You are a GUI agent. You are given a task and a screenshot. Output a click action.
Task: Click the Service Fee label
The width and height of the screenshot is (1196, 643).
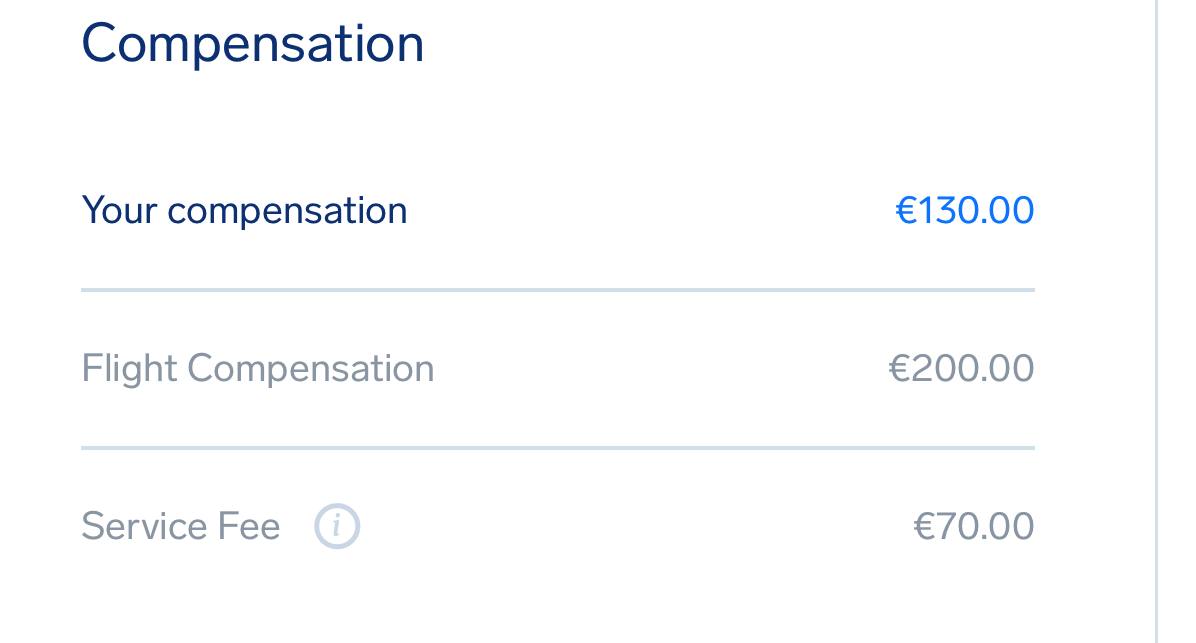[181, 526]
